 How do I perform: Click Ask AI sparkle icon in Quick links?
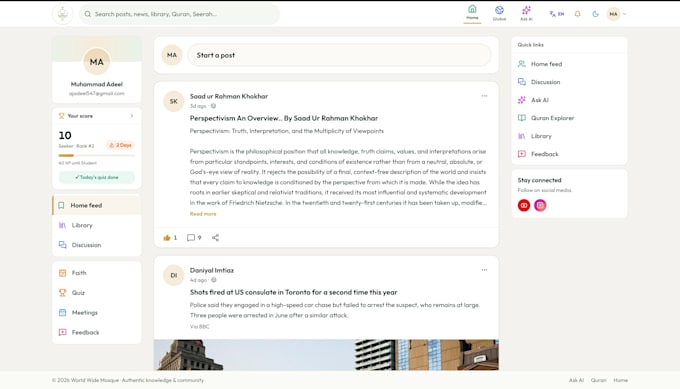click(x=521, y=100)
